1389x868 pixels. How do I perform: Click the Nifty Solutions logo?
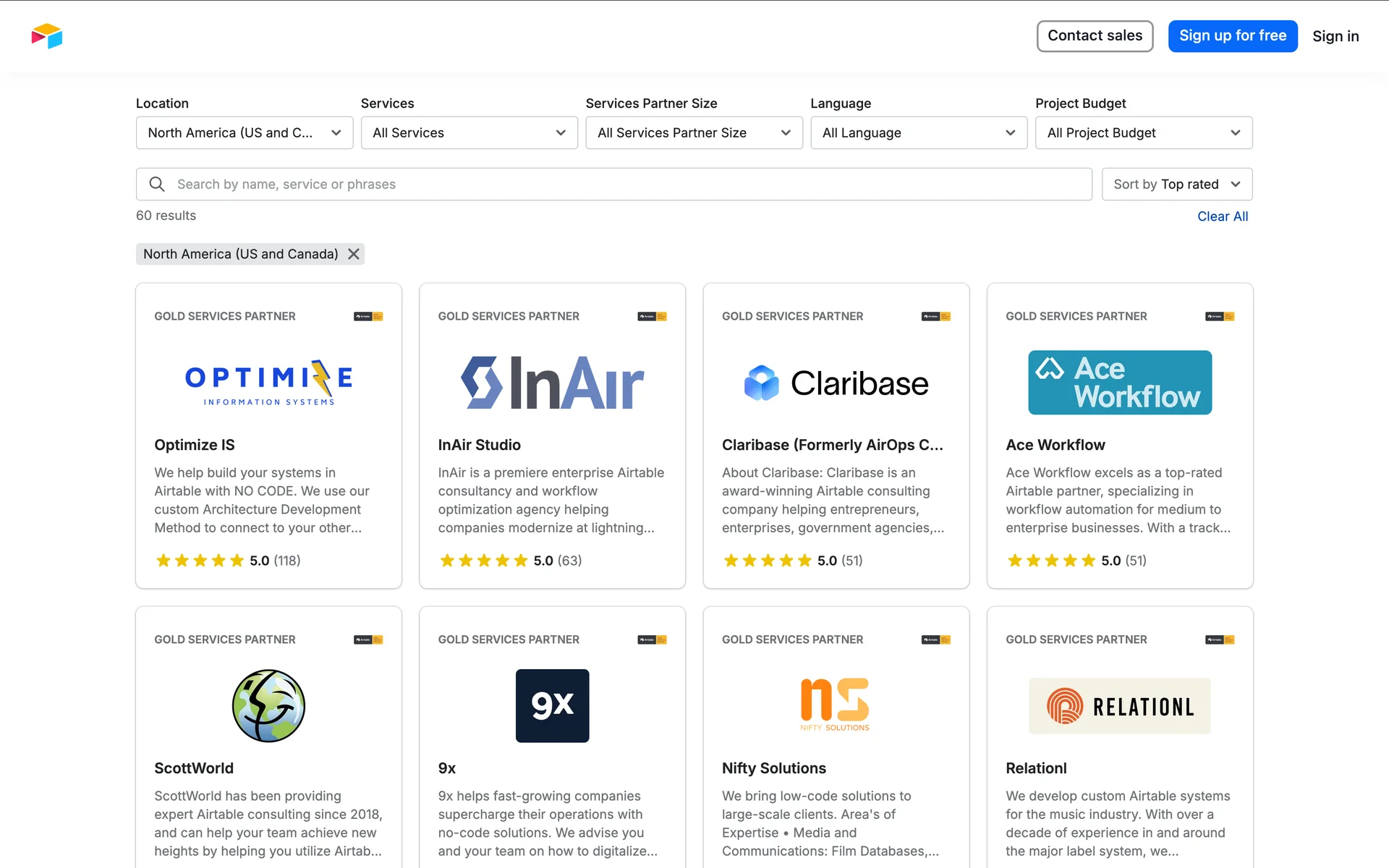click(x=835, y=704)
